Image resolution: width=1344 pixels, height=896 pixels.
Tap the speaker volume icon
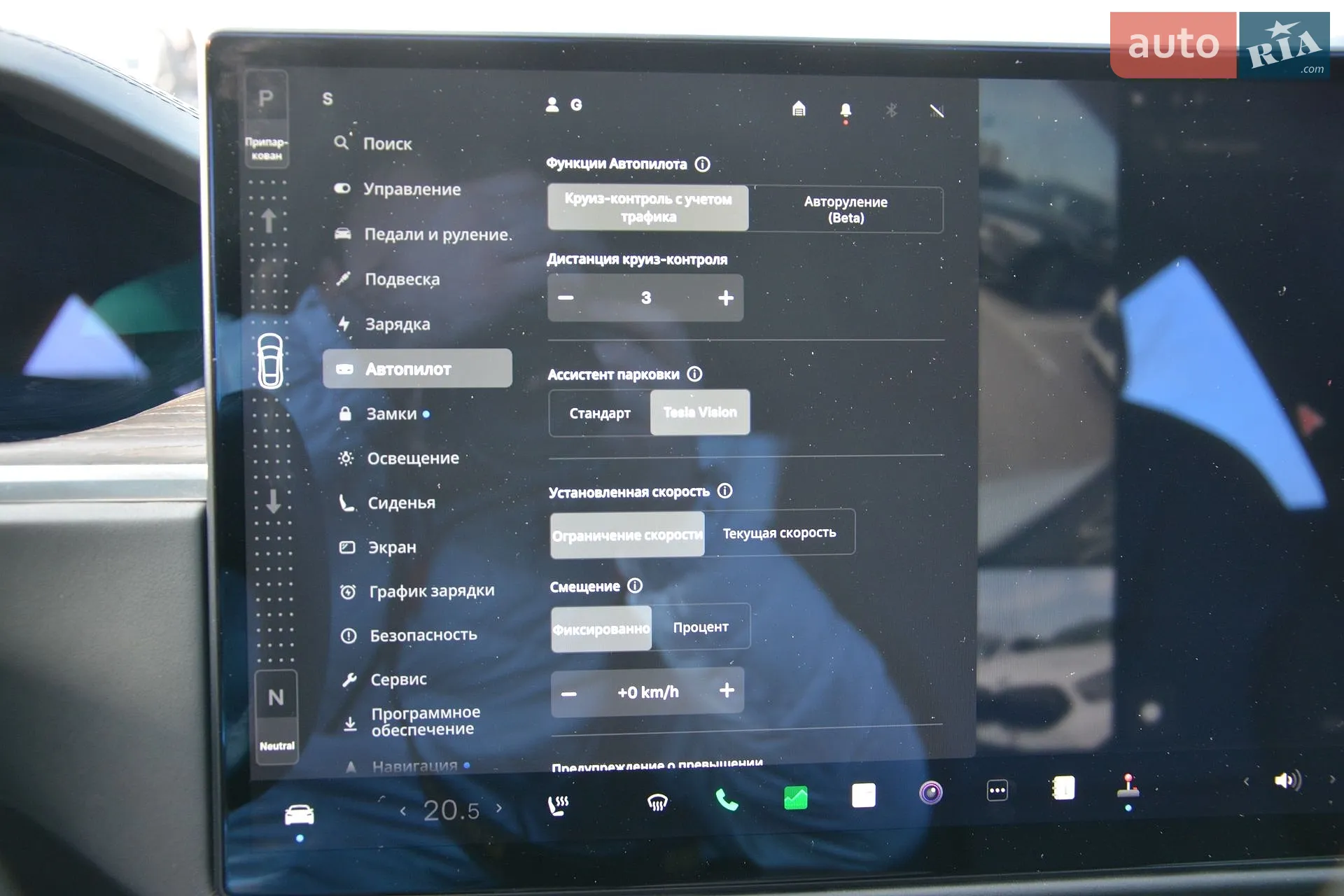point(1287,780)
